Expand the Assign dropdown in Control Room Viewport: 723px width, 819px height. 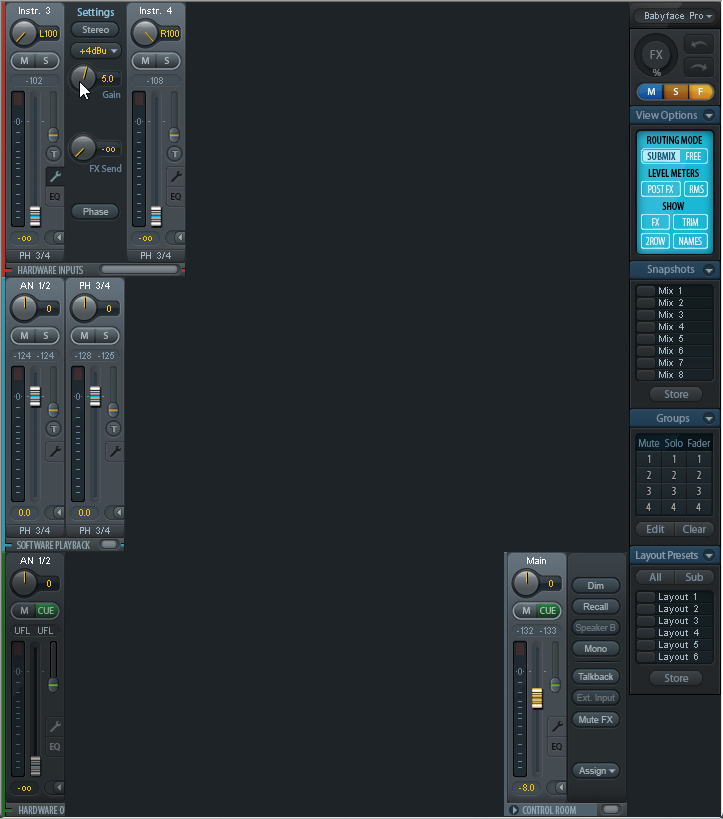tap(596, 771)
